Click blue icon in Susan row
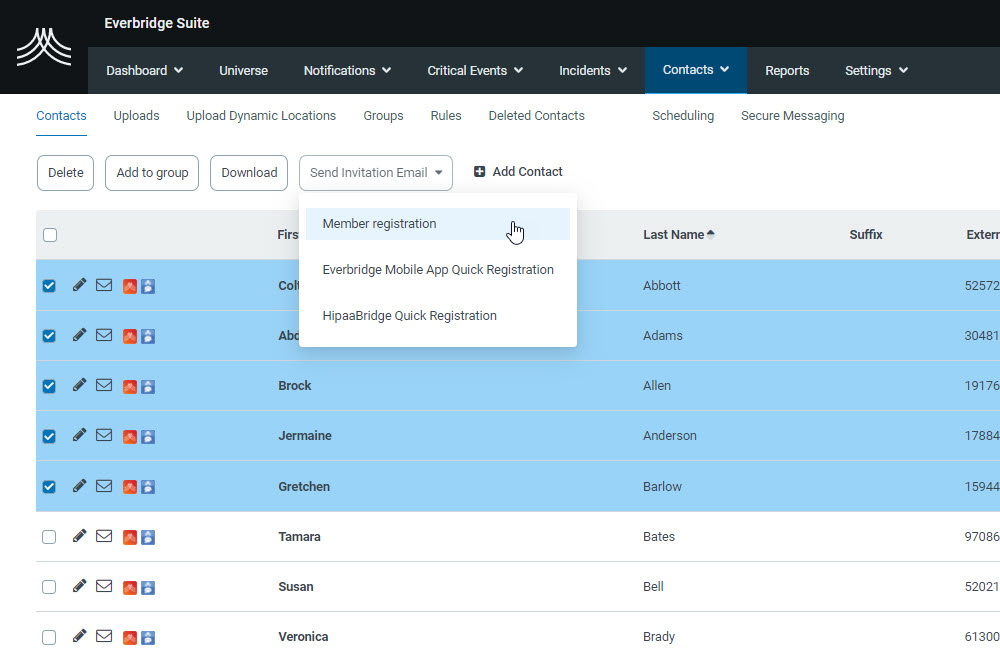Image resolution: width=1000 pixels, height=653 pixels. click(148, 587)
